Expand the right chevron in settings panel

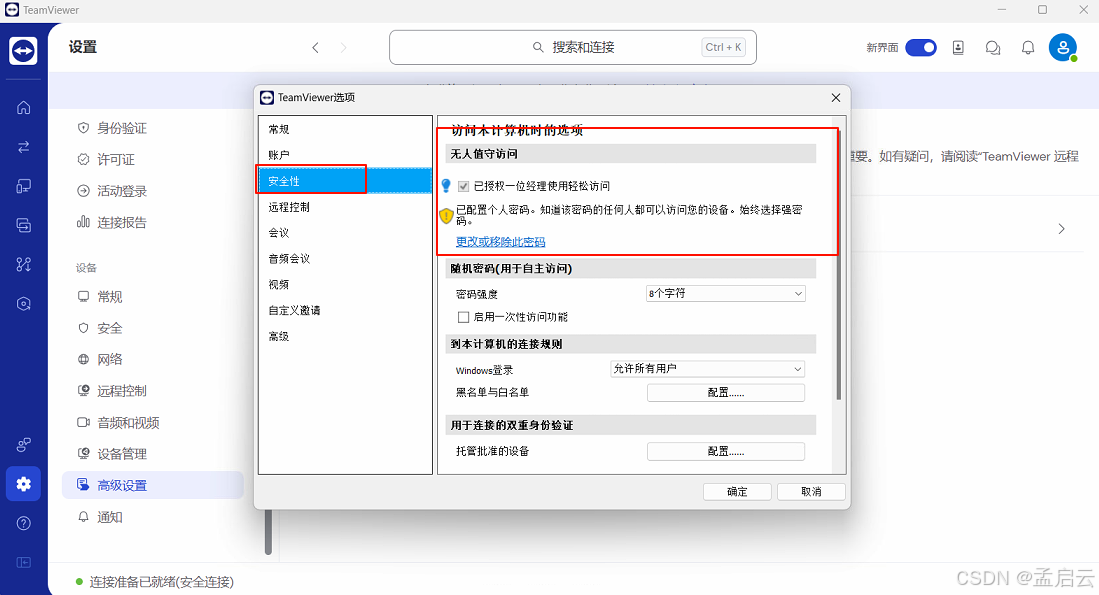pos(1061,228)
